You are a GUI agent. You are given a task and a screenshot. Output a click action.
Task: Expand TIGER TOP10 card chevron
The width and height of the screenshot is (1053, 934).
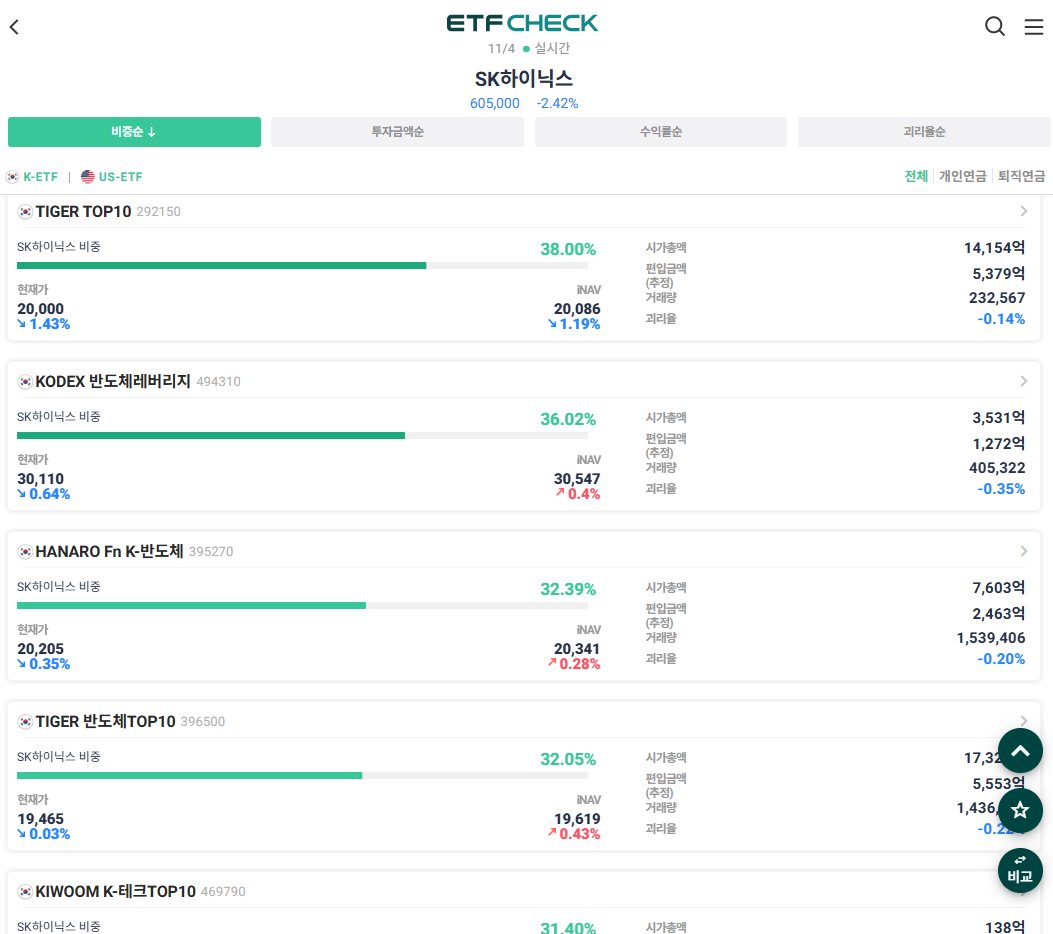point(1023,211)
